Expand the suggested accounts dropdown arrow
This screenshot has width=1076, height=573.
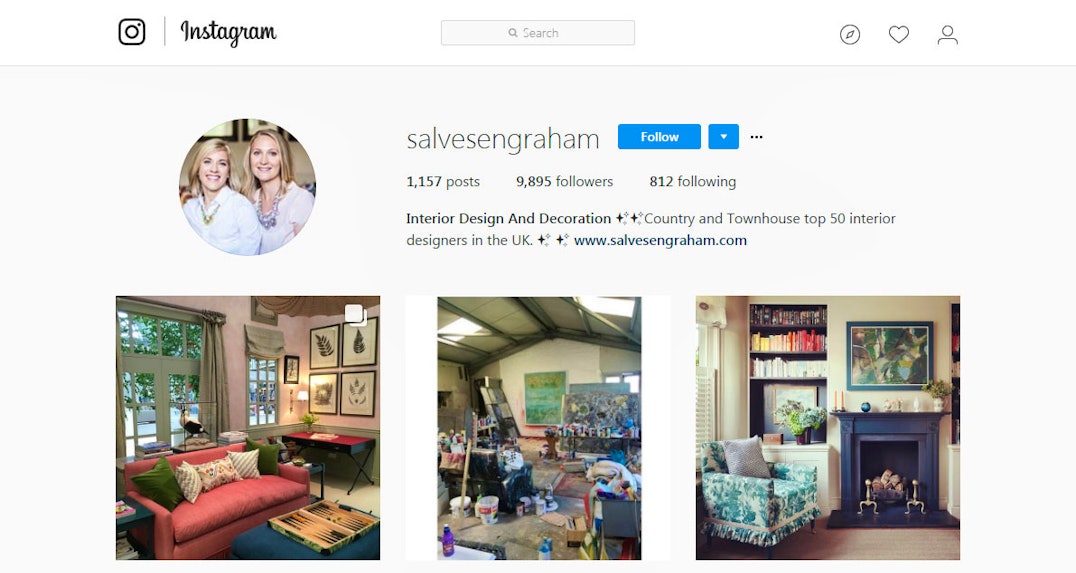click(723, 137)
